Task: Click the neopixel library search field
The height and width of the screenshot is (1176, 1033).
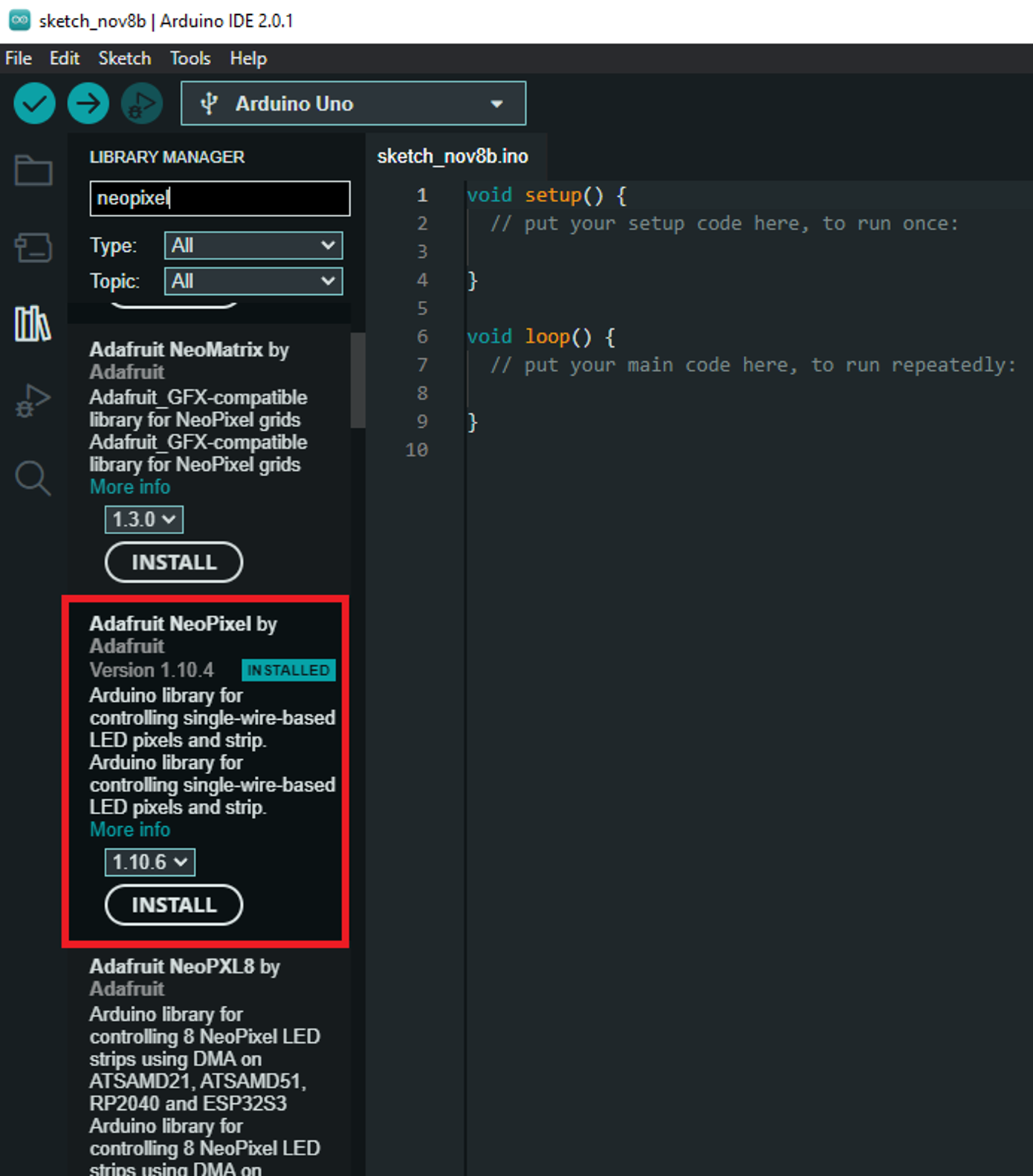Action: tap(219, 198)
